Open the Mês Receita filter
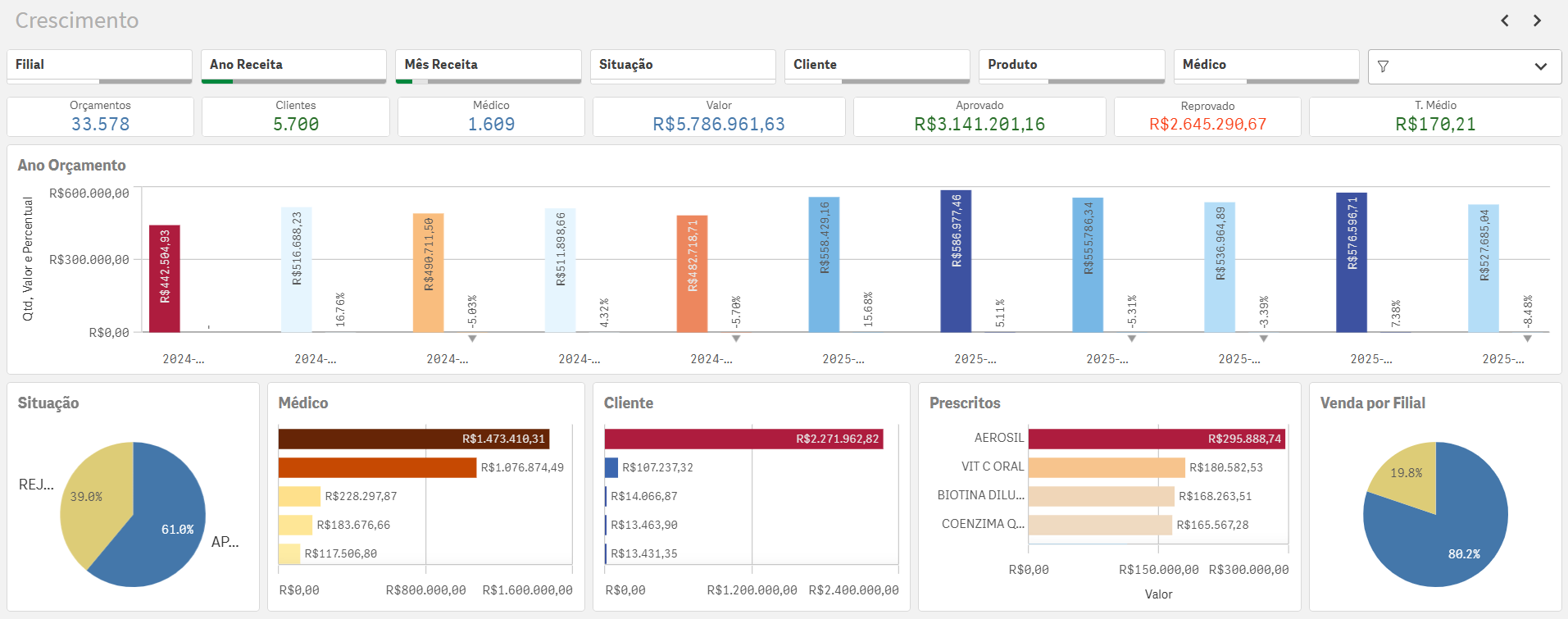The image size is (1568, 619). pos(488,65)
